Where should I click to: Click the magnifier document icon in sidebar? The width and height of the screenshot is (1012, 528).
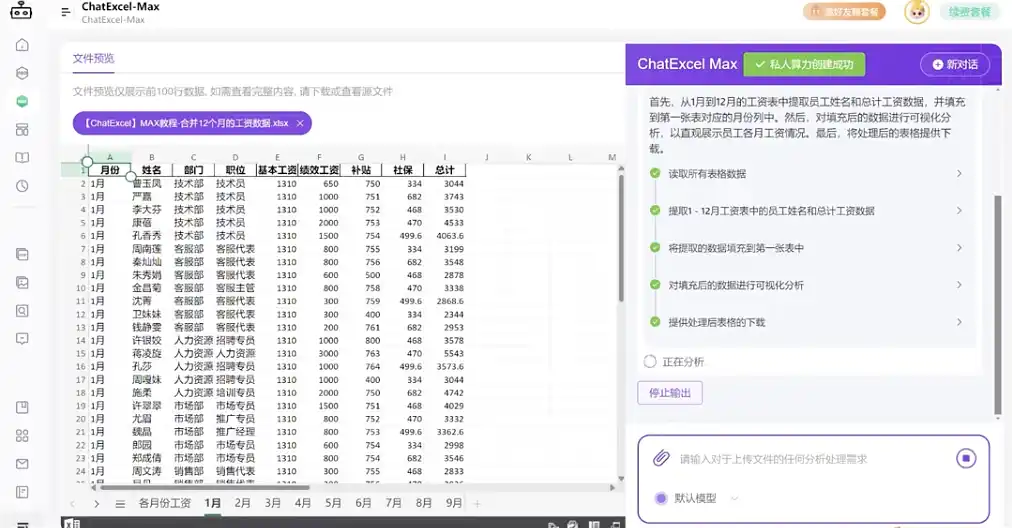[22, 311]
